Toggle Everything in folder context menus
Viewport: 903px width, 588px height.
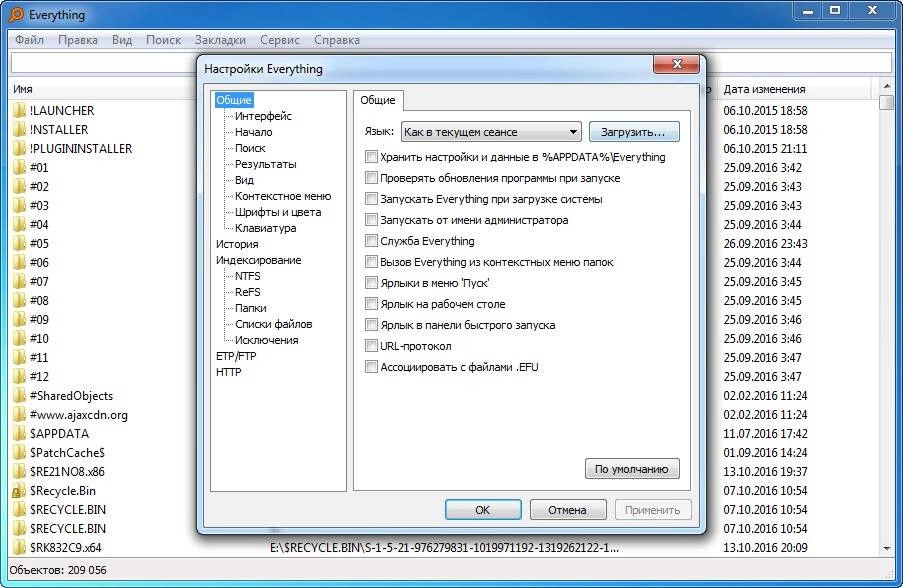point(371,262)
